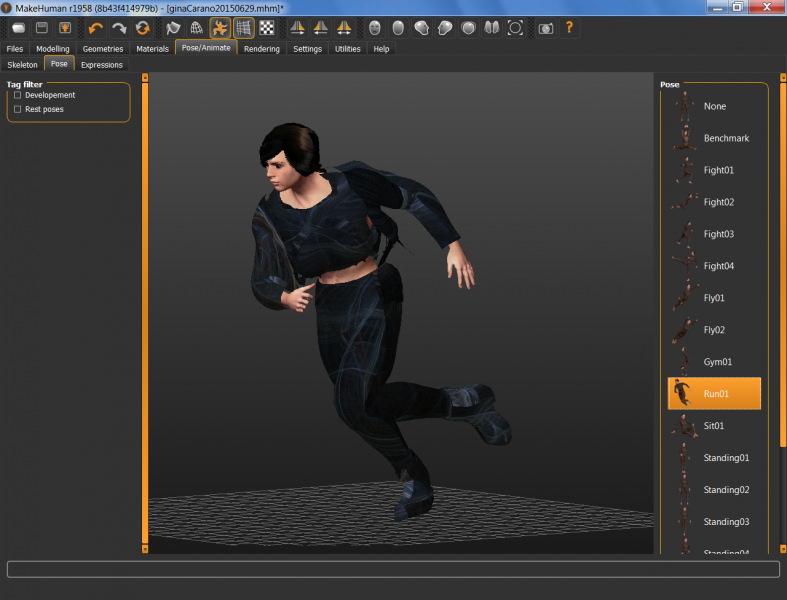This screenshot has width=787, height=600.
Task: Click the bottom status input bar
Action: tap(393, 569)
